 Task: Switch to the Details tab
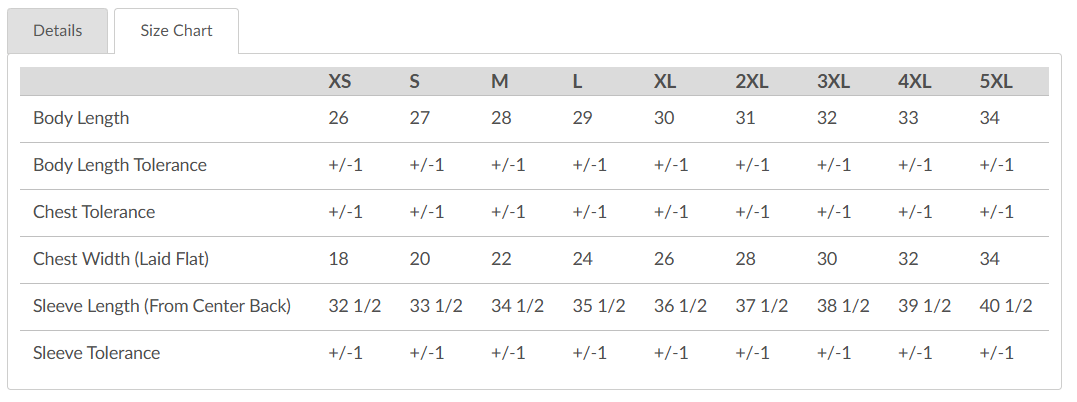(57, 30)
